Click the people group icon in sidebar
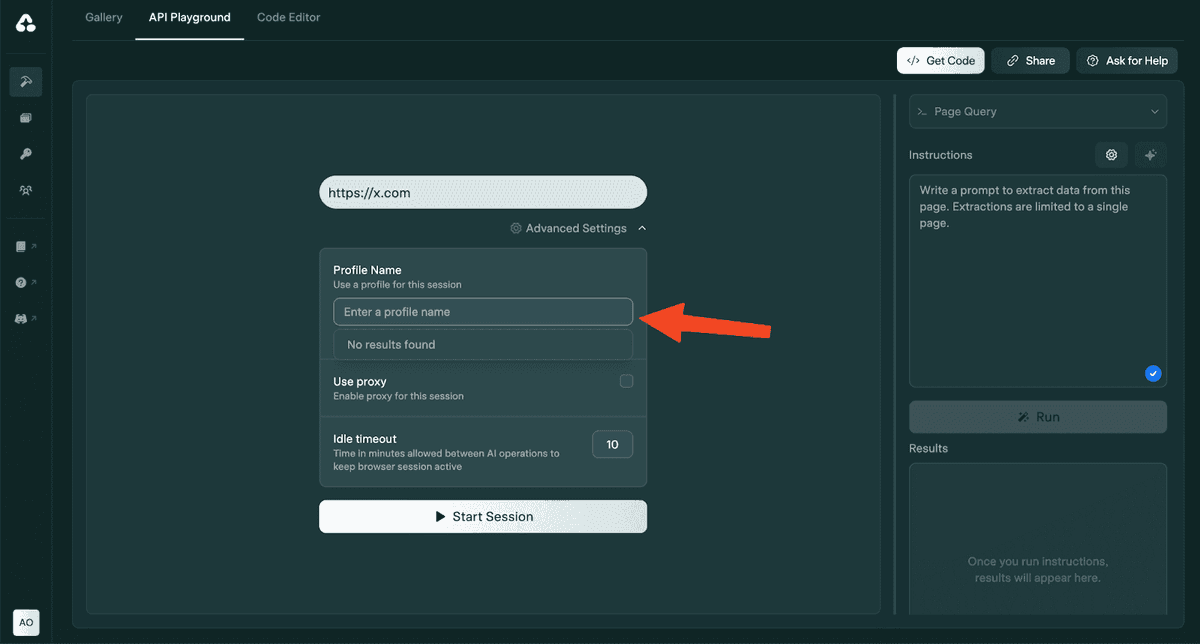1200x644 pixels. point(26,190)
